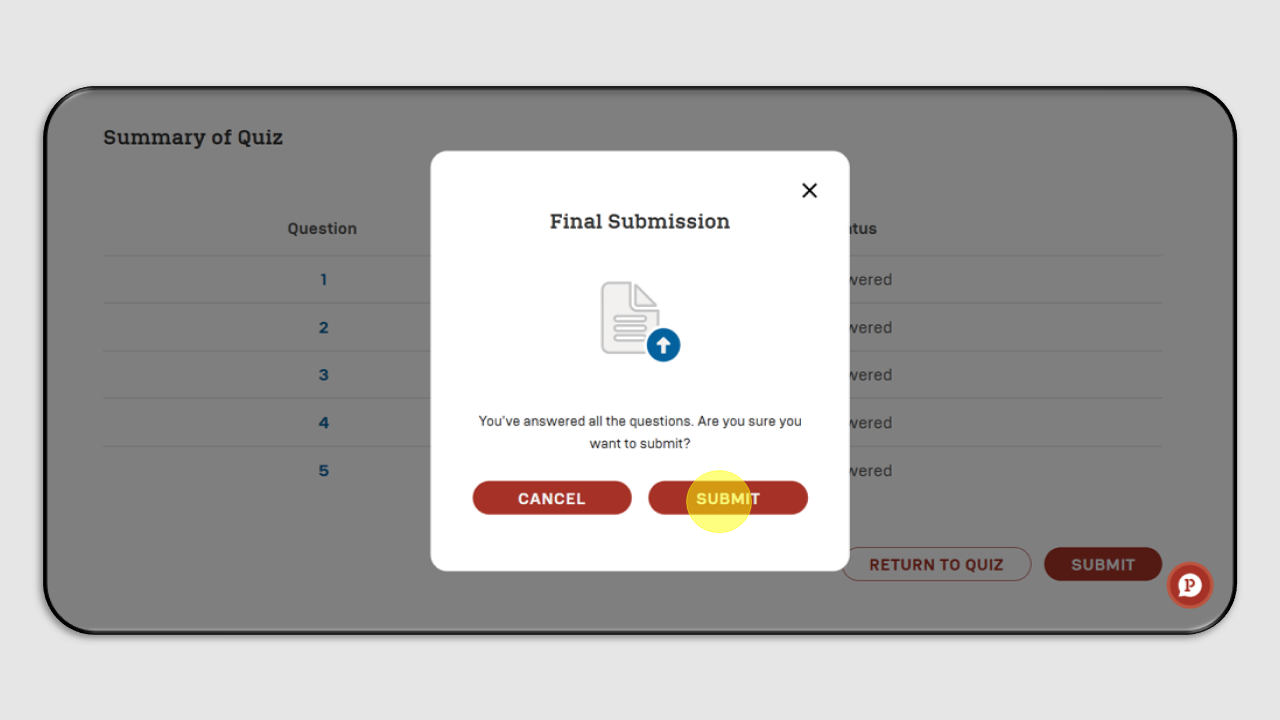Image resolution: width=1280 pixels, height=720 pixels.
Task: Open question 5 link
Action: (x=323, y=471)
